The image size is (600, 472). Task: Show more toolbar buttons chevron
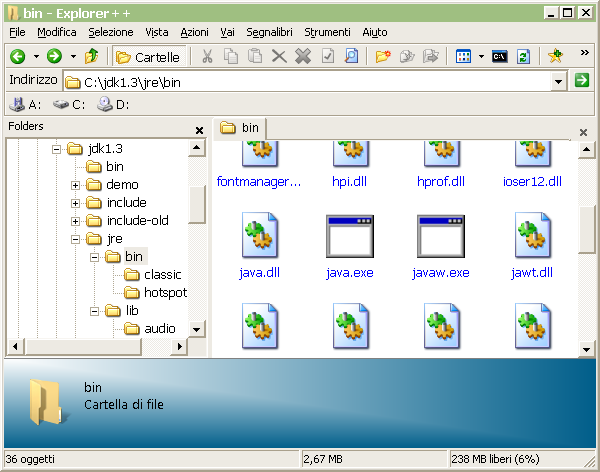[x=584, y=52]
